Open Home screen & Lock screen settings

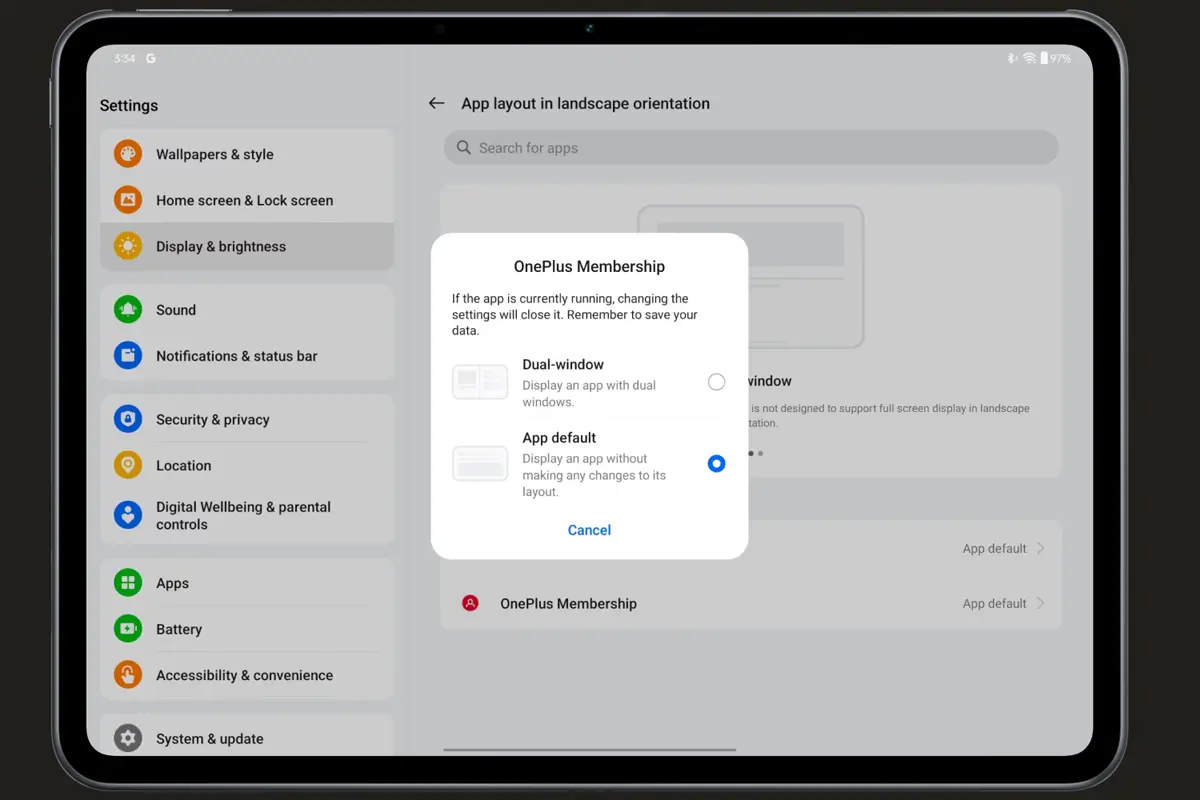[247, 200]
